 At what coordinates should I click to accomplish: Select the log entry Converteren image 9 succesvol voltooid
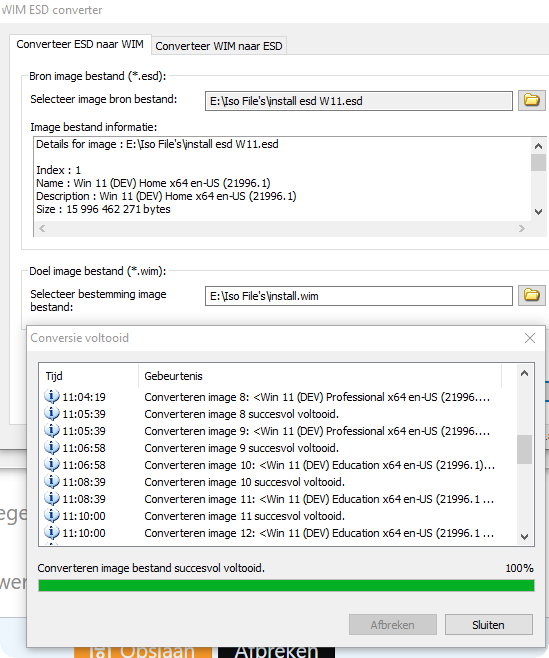point(269,448)
